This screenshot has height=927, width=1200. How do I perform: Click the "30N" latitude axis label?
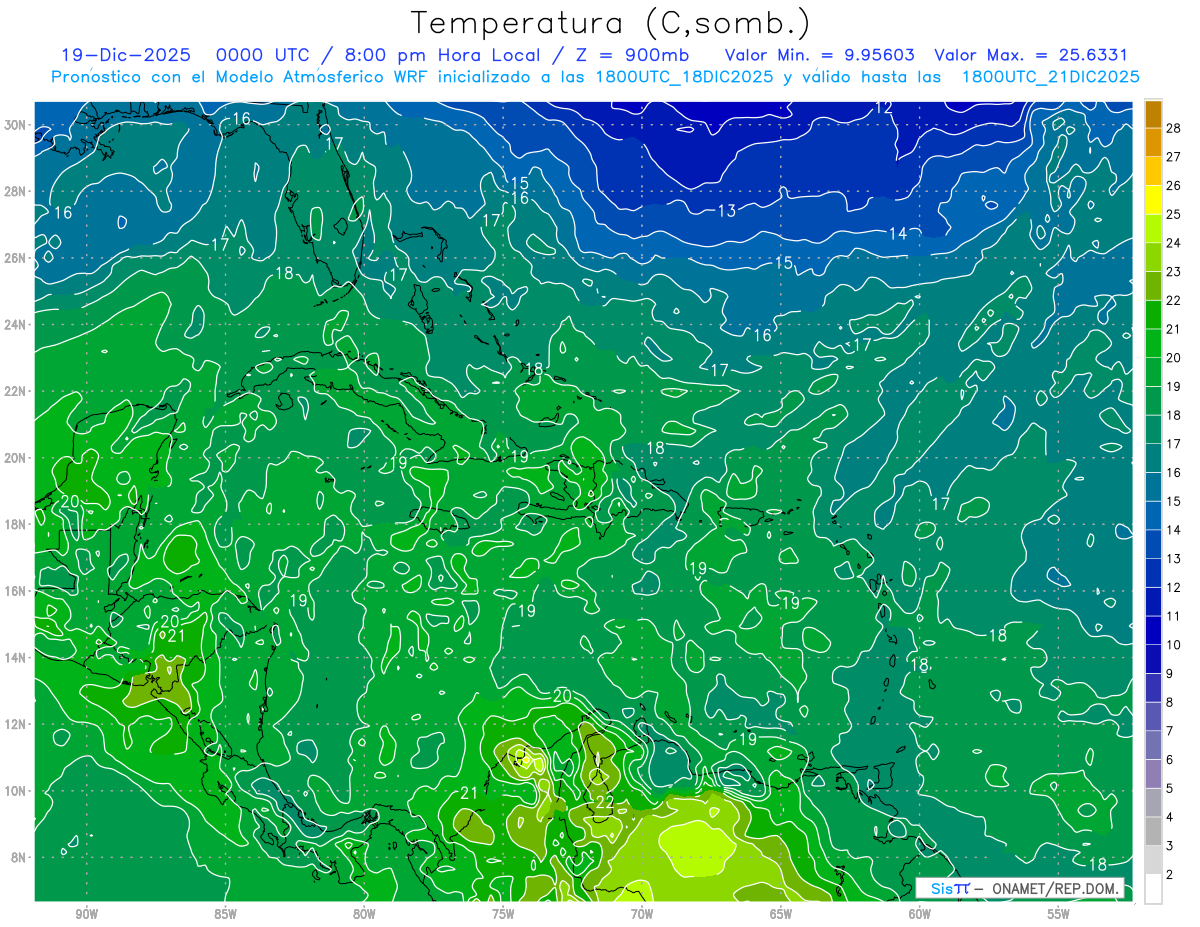pyautogui.click(x=17, y=125)
